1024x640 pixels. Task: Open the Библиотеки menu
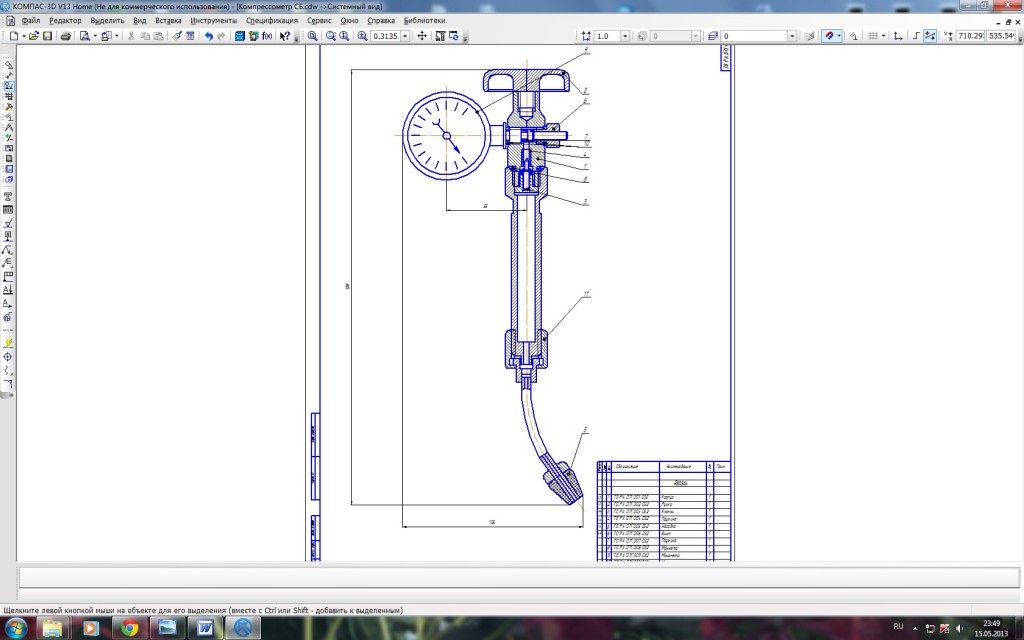pos(424,20)
